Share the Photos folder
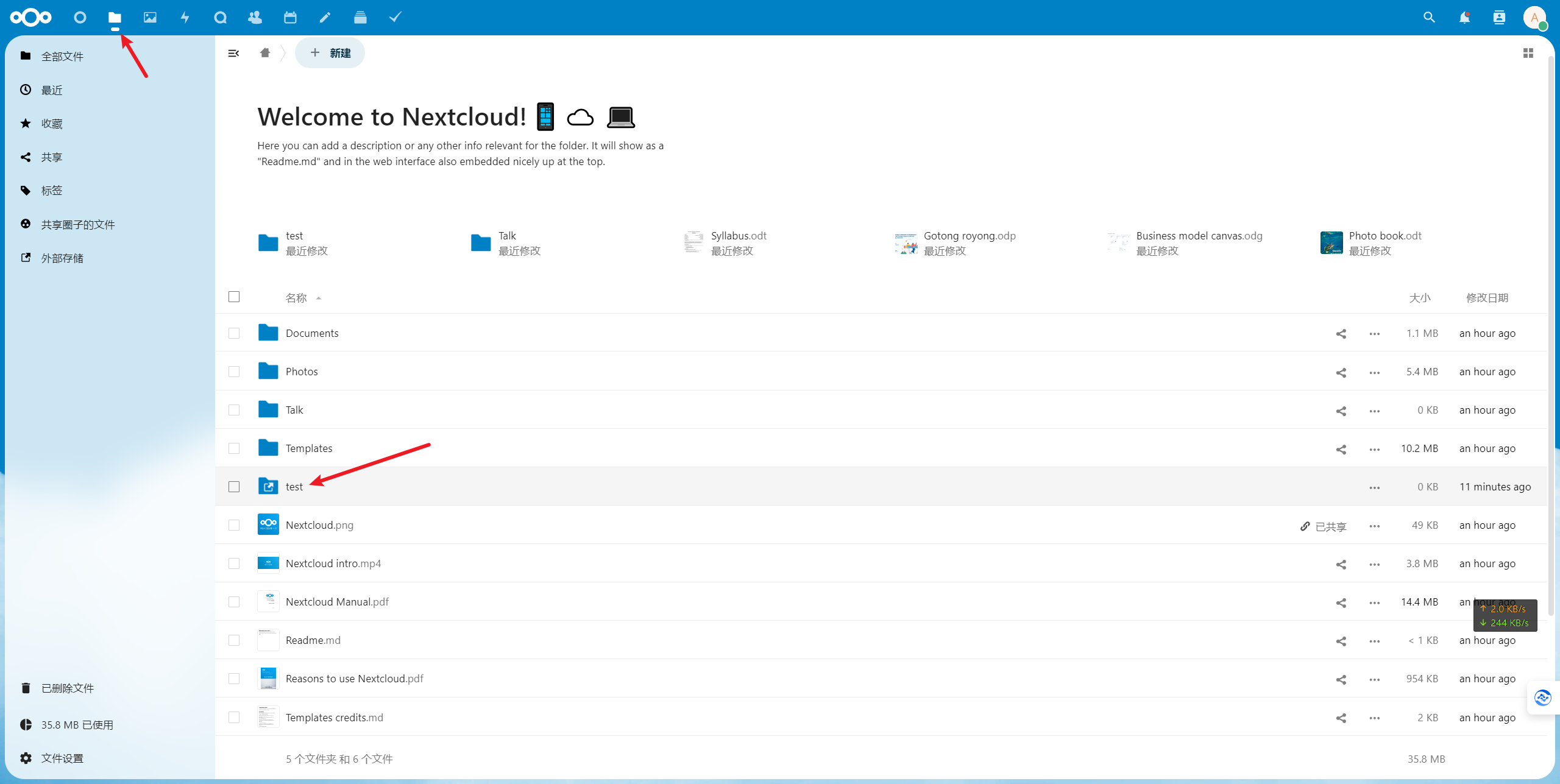 (1341, 372)
